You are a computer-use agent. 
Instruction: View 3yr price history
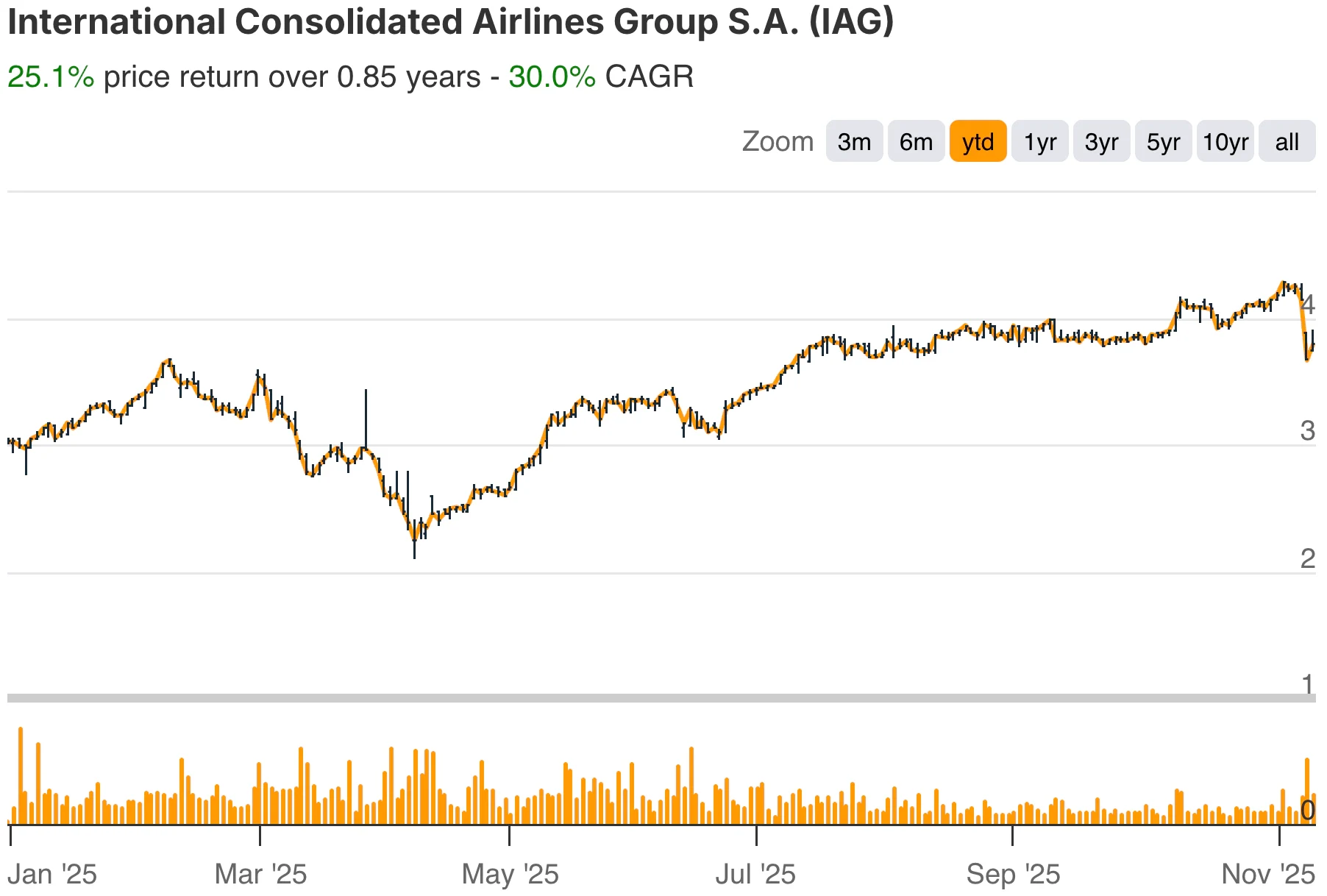click(1101, 141)
